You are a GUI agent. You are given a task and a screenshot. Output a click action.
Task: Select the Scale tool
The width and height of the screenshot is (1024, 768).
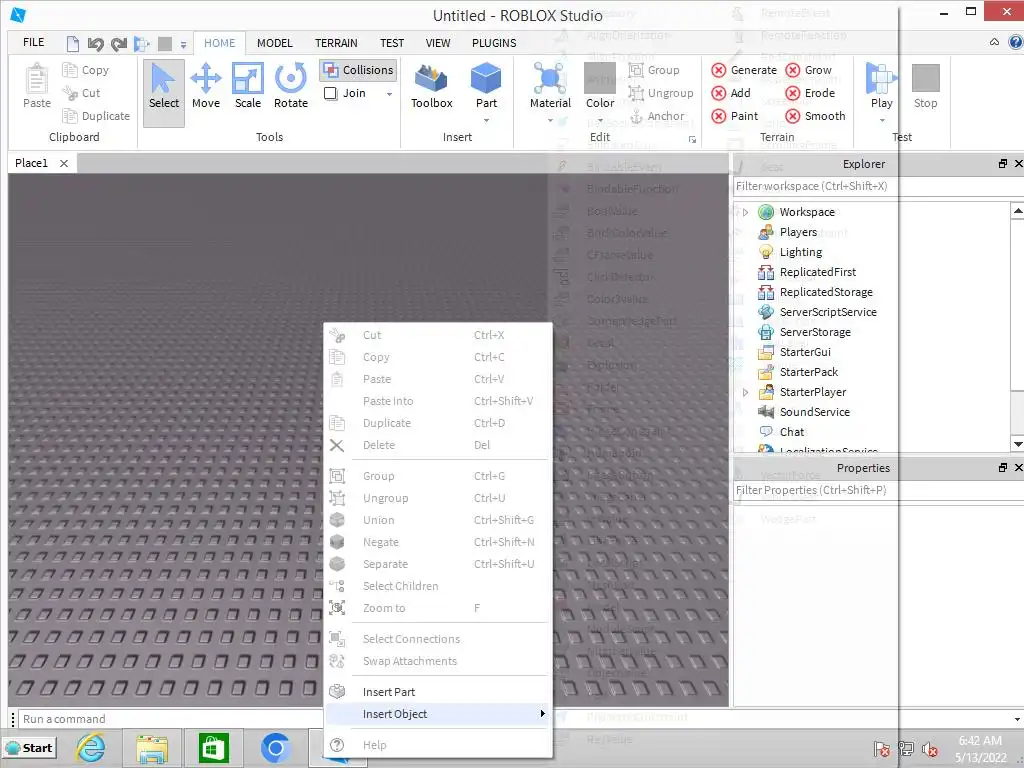tap(248, 87)
